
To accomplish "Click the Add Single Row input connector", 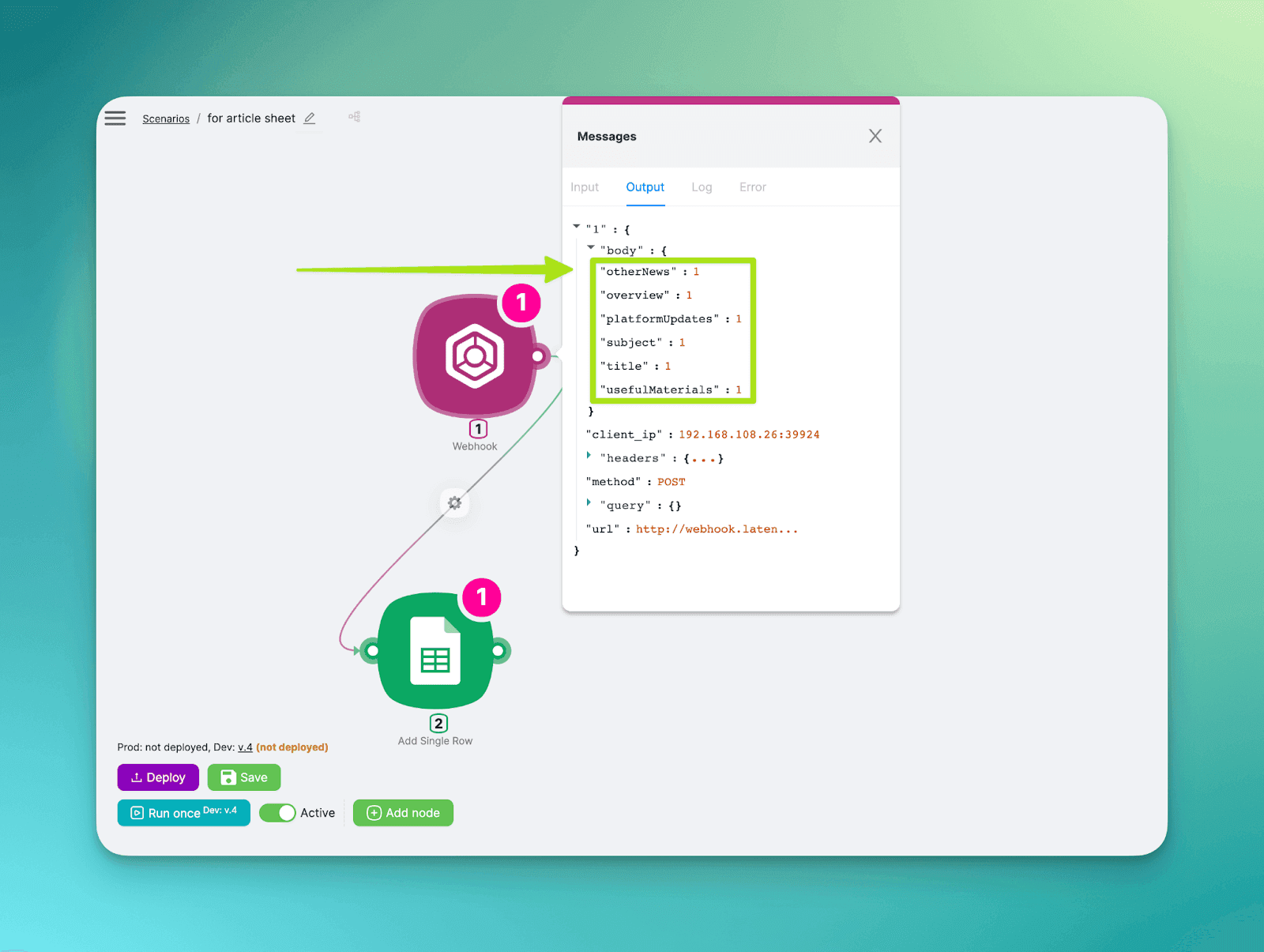I will point(372,651).
